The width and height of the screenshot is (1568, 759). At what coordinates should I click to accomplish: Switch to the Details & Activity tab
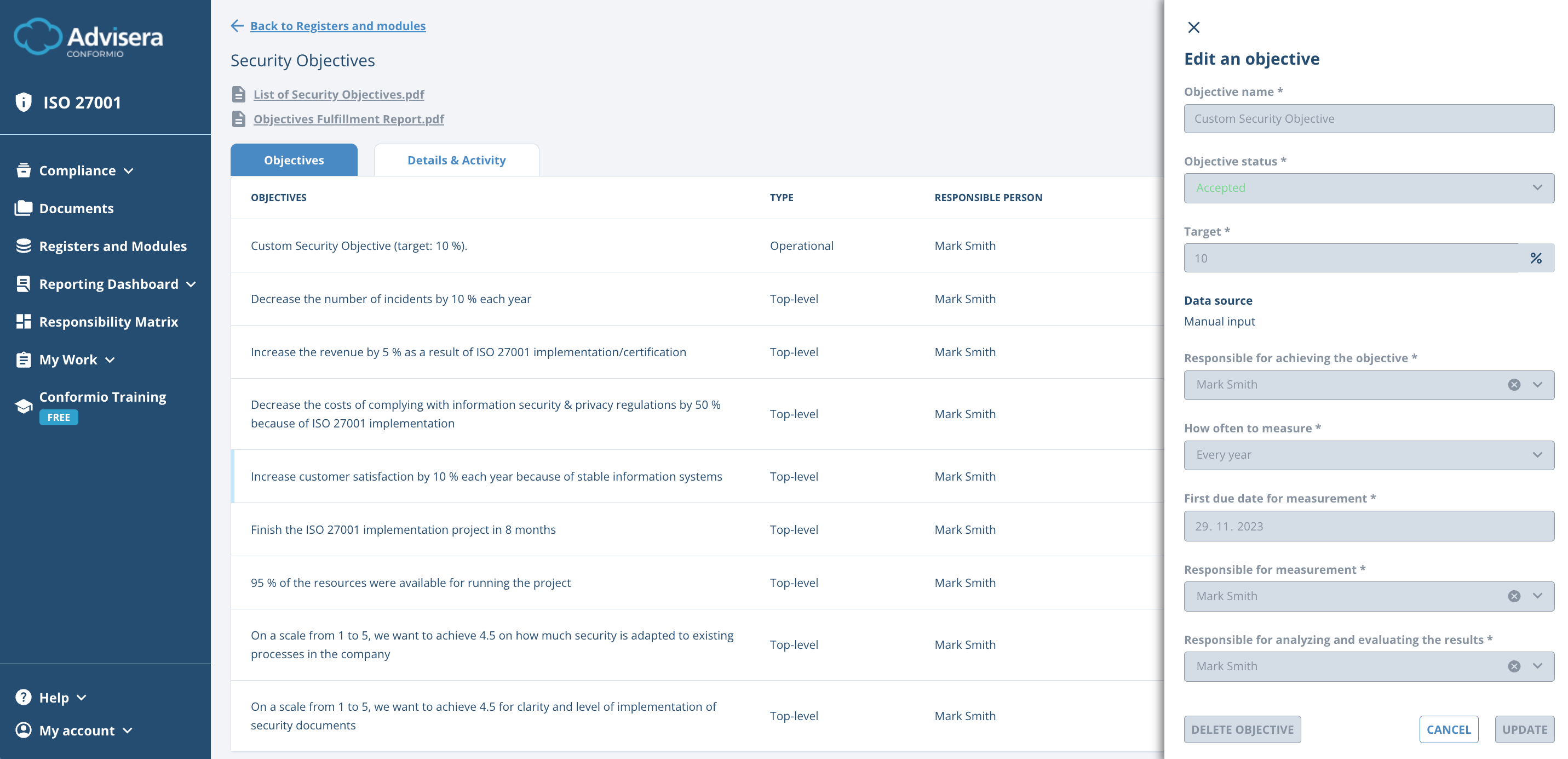tap(456, 159)
